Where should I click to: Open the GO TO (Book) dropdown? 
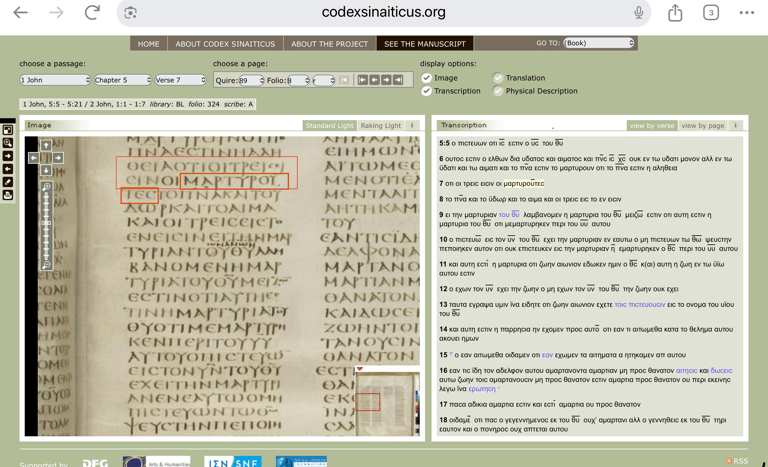599,43
